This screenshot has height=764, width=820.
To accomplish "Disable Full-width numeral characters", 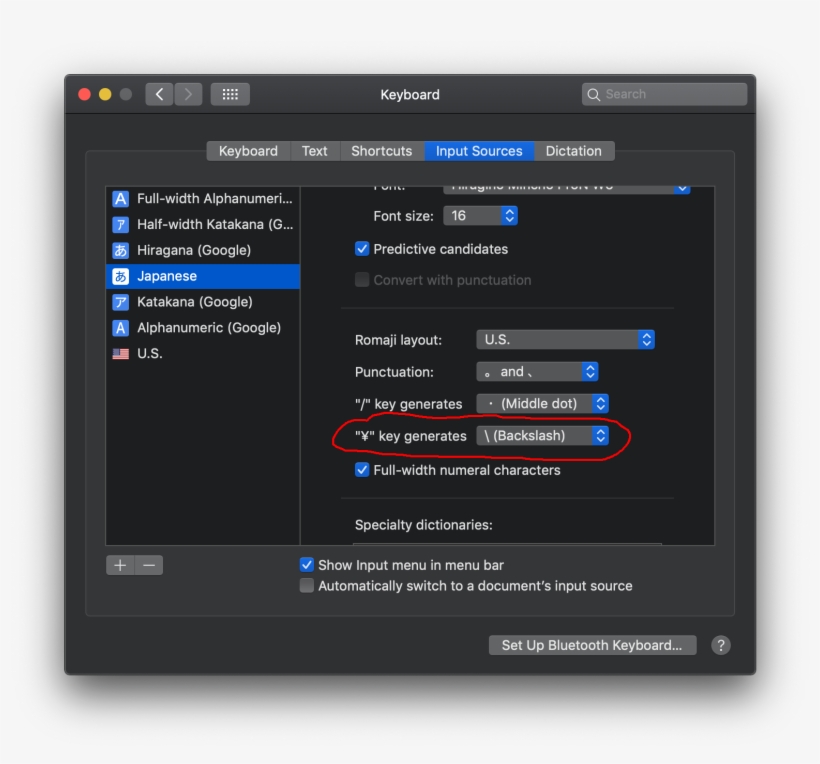I will point(362,469).
